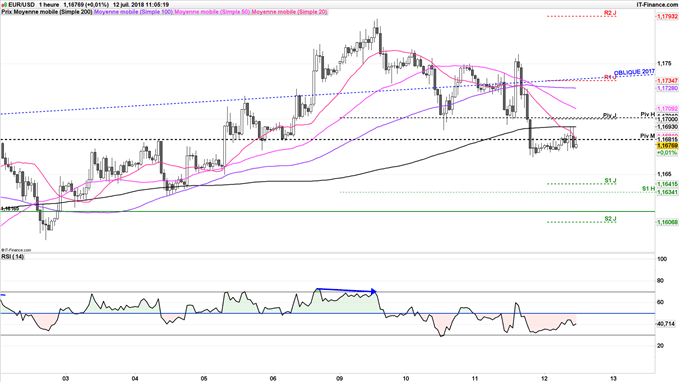
Task: Click the red price tag 1,17932
Action: click(667, 16)
